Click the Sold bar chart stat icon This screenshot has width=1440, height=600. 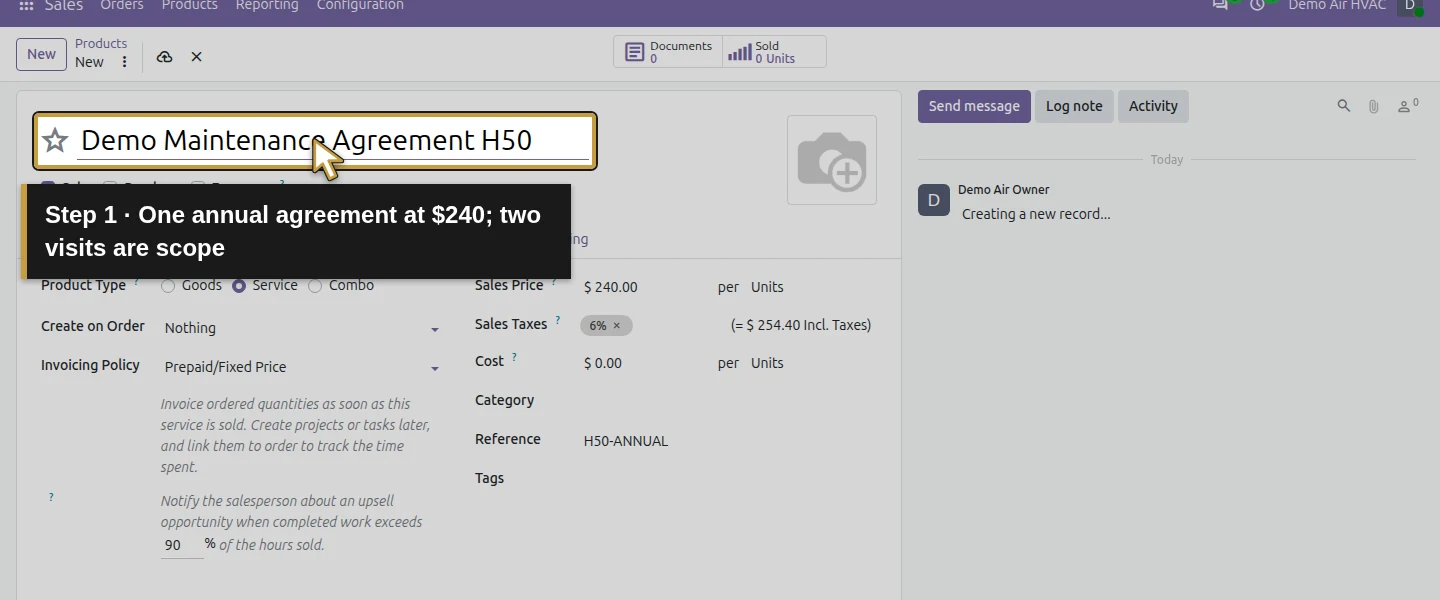tap(740, 52)
